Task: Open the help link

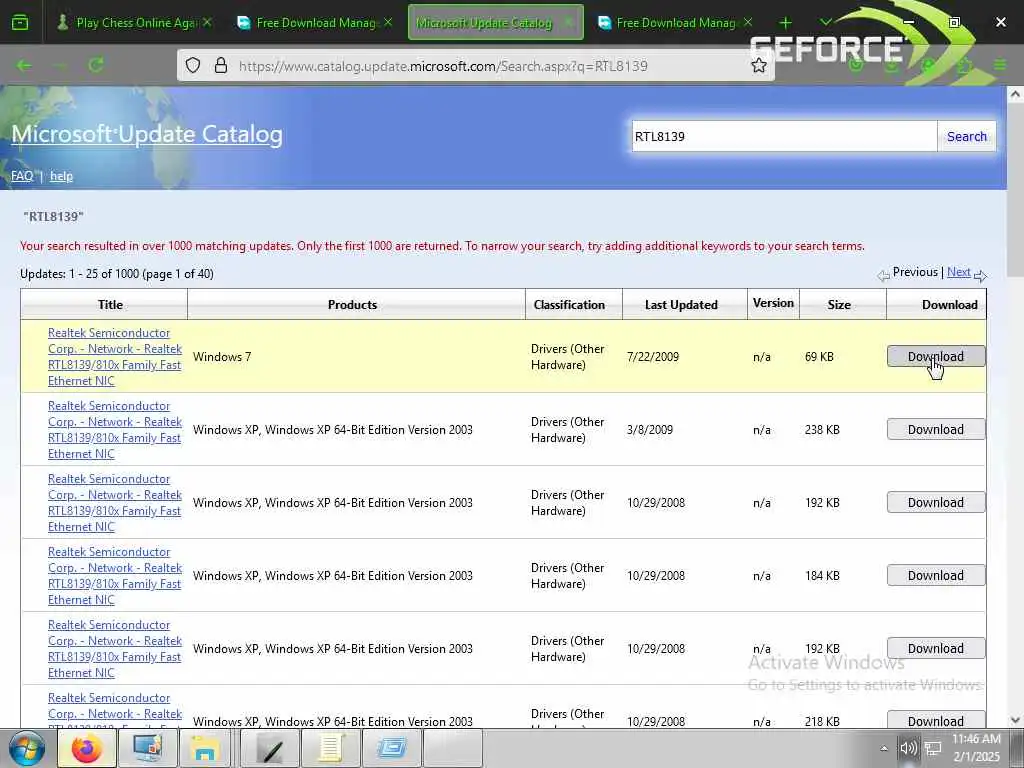Action: point(61,176)
